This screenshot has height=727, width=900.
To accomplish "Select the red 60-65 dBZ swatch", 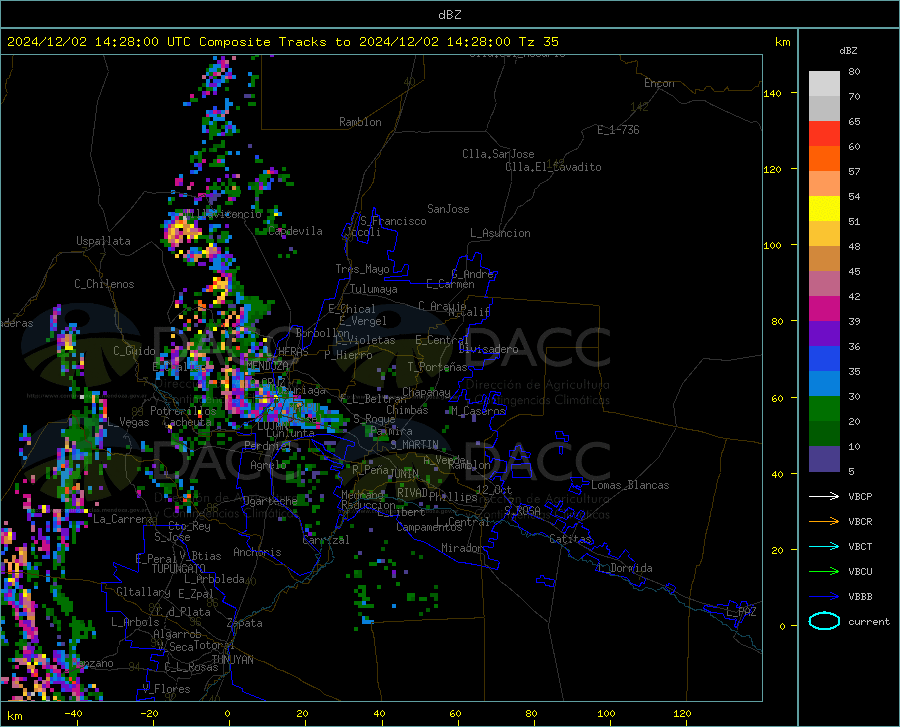I will [x=824, y=134].
